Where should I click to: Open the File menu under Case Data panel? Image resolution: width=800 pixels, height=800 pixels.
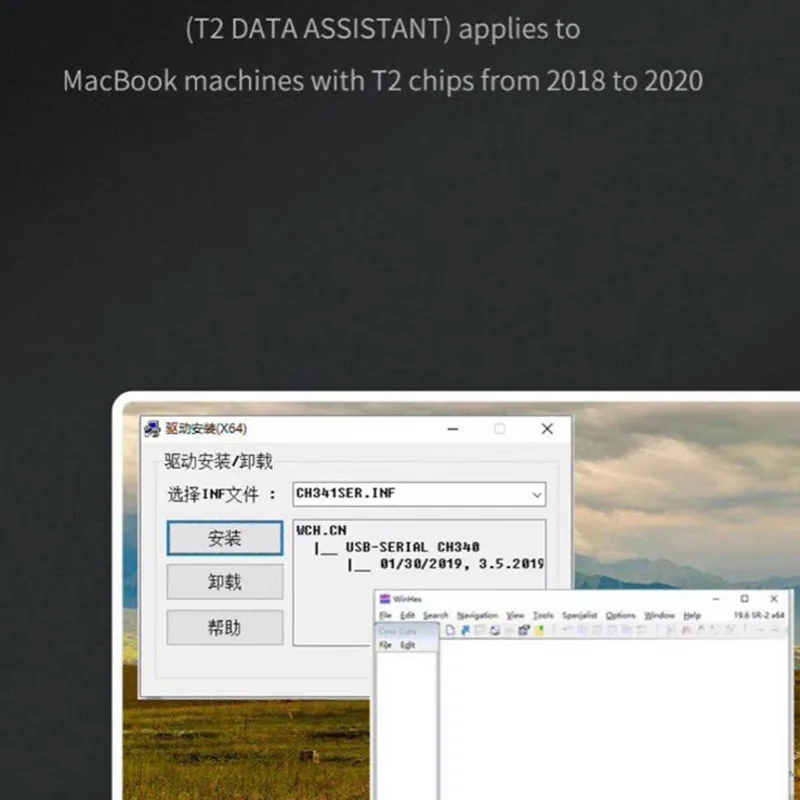385,645
